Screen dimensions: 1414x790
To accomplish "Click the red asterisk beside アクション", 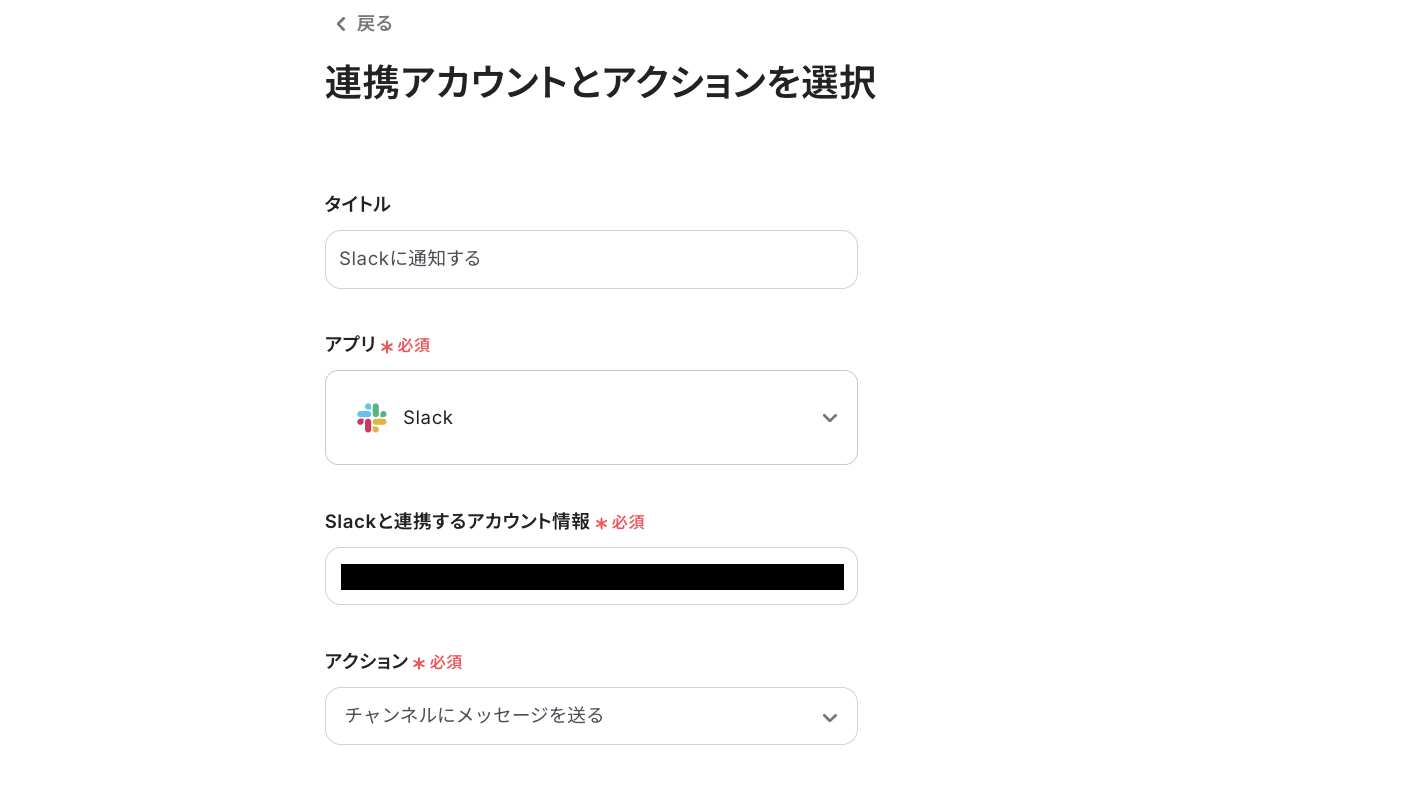I will click(x=419, y=663).
